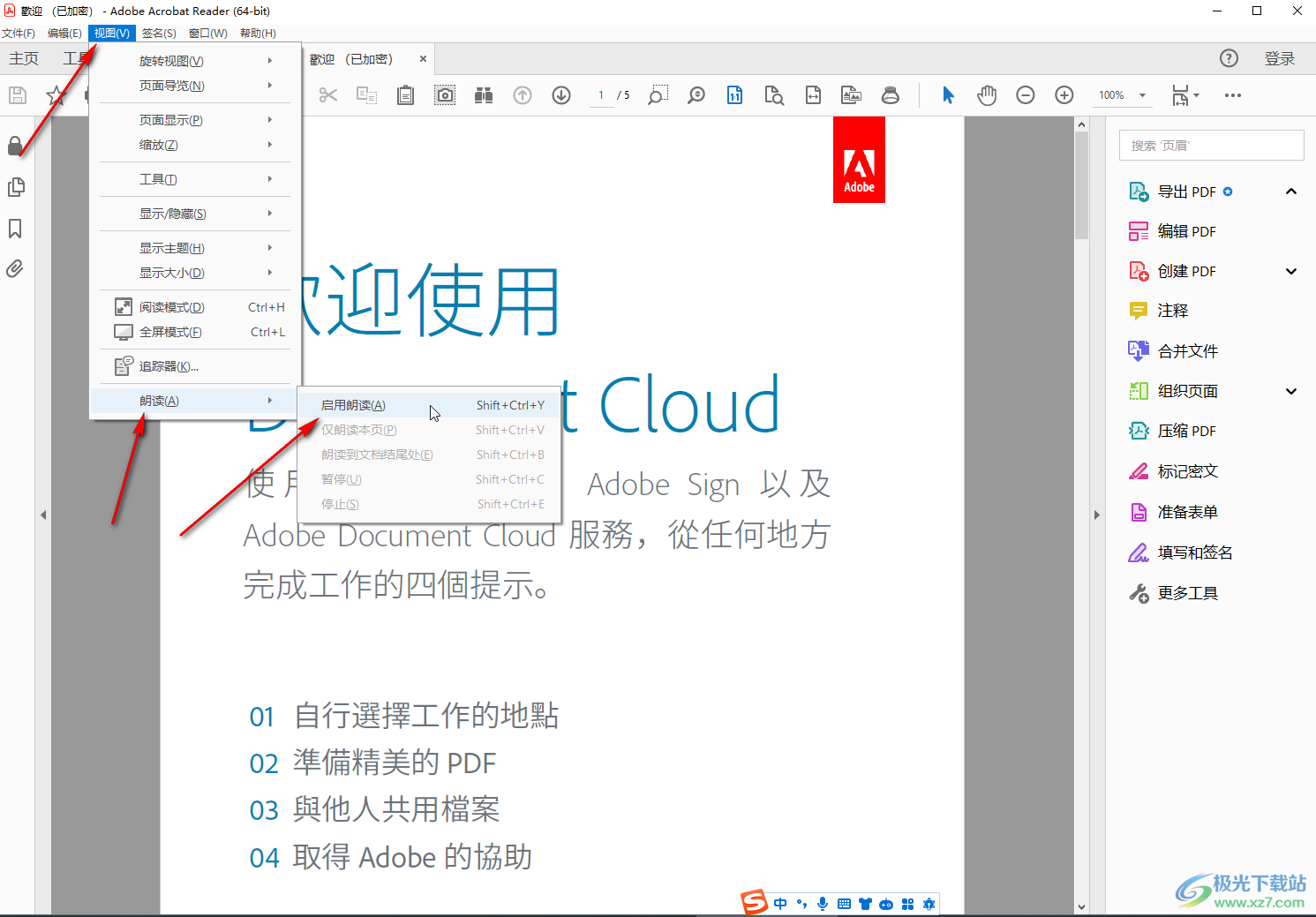
Task: Open the 文件 menu
Action: pyautogui.click(x=19, y=34)
